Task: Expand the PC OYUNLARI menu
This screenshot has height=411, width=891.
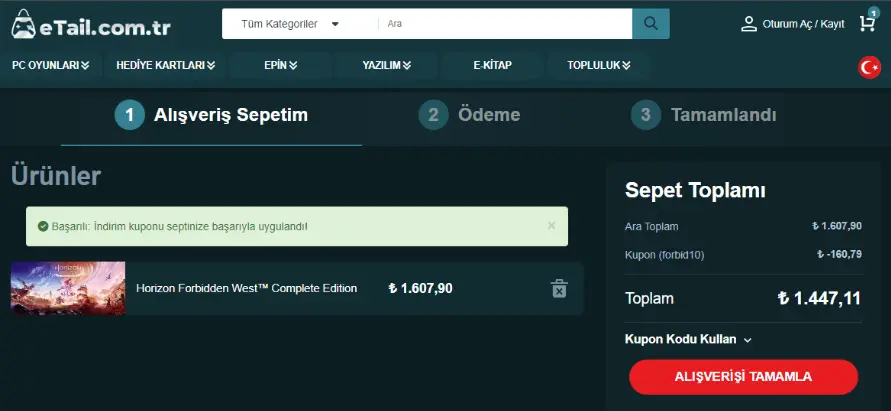Action: [x=51, y=65]
